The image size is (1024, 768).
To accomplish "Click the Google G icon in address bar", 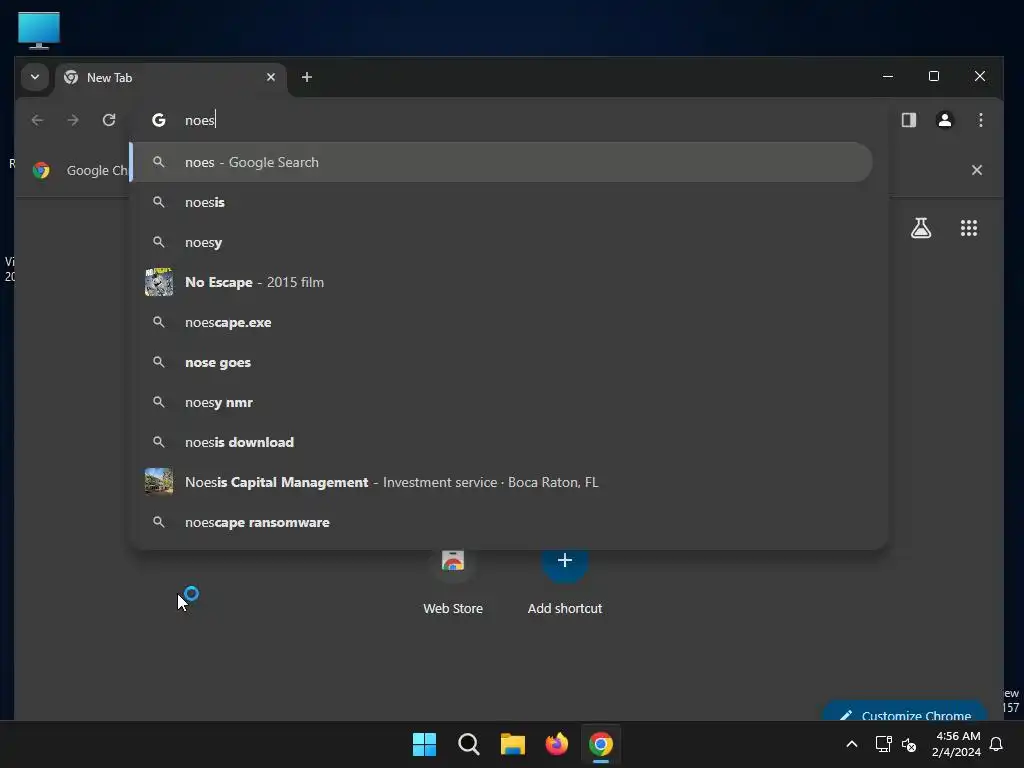I will click(159, 120).
